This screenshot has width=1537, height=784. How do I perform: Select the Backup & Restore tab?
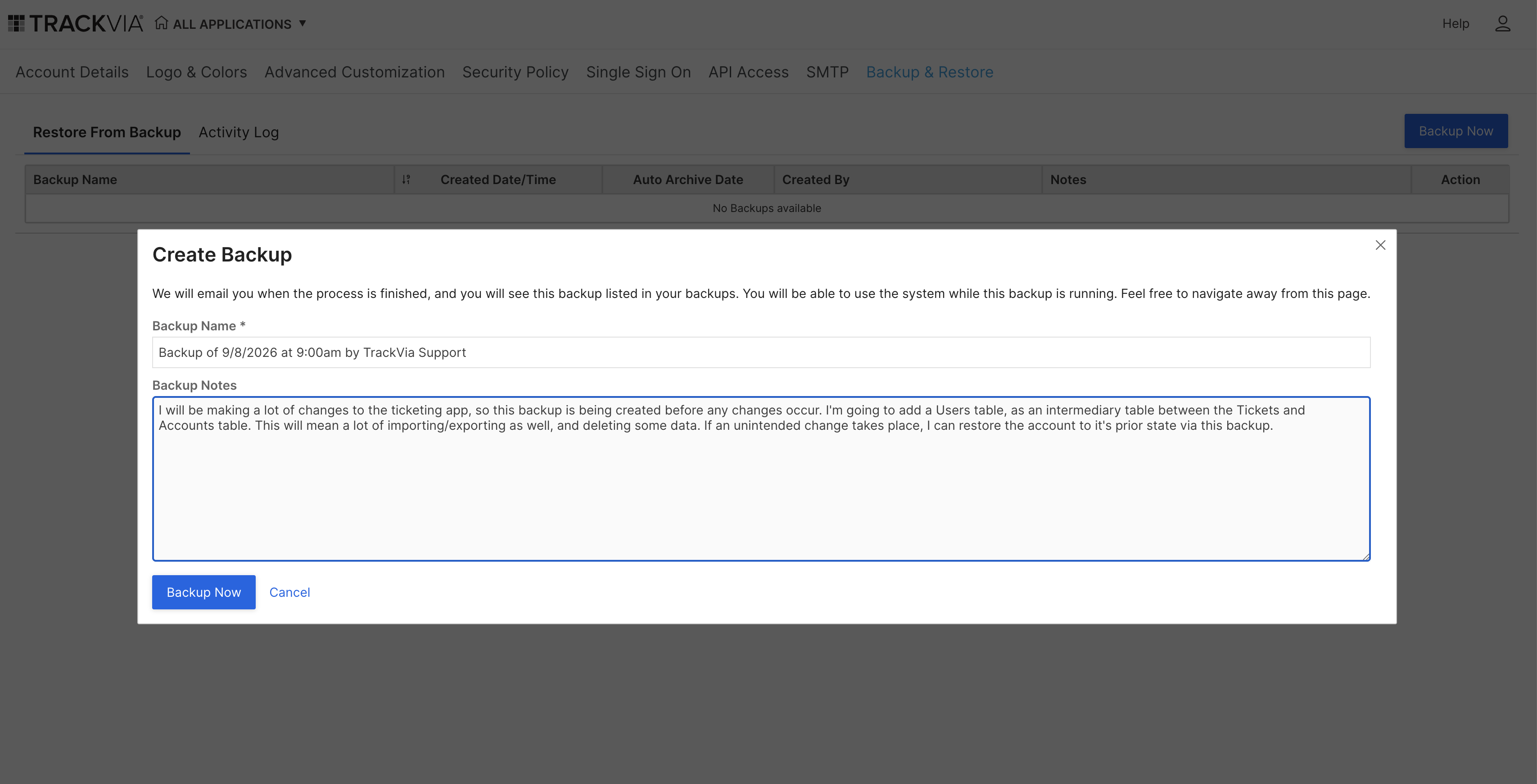[930, 72]
